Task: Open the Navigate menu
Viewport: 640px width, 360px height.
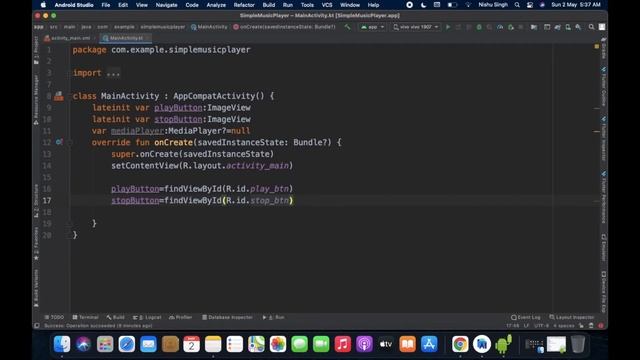Action: click(167, 5)
